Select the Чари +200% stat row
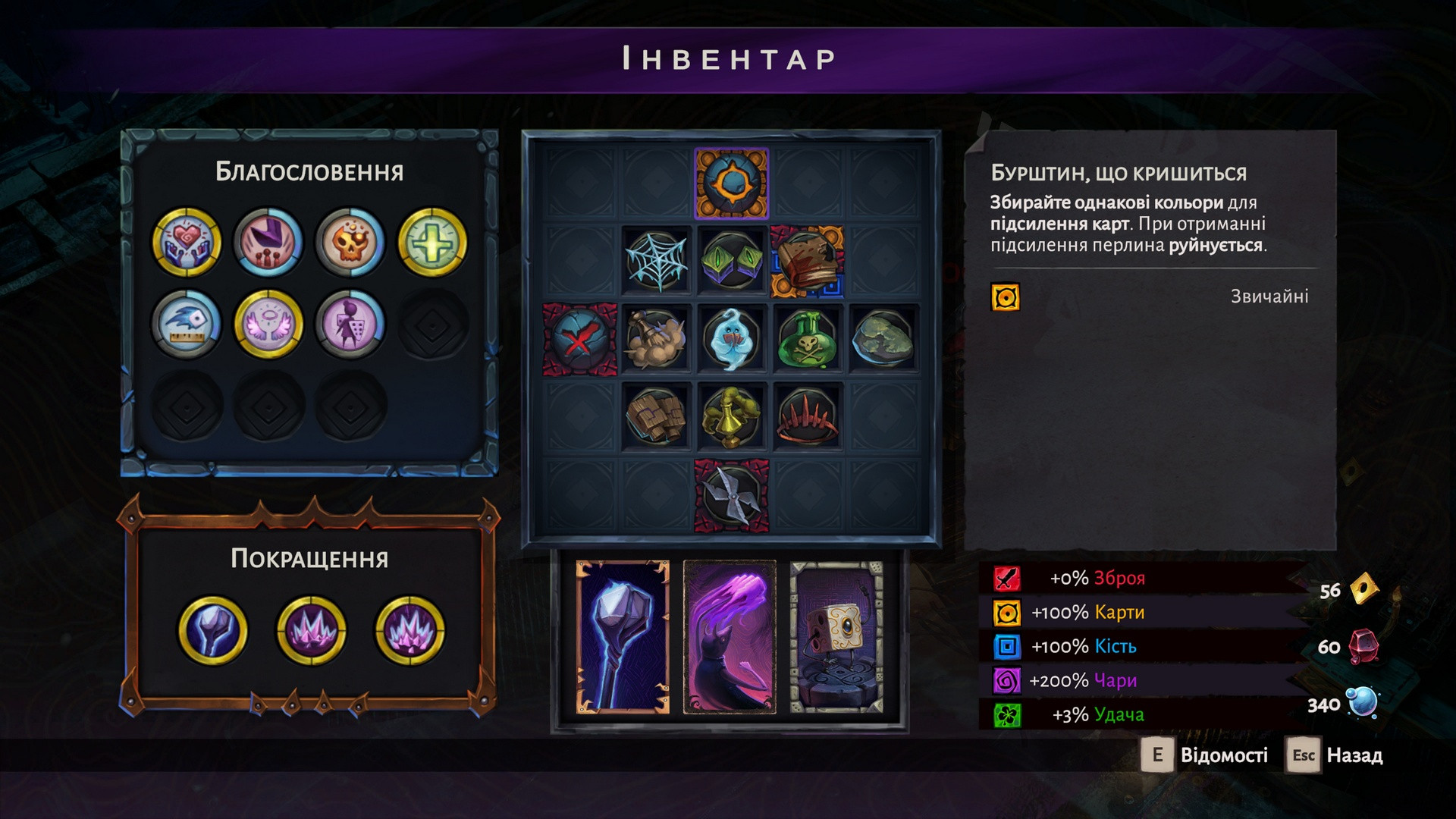The image size is (1456, 819). (1141, 680)
